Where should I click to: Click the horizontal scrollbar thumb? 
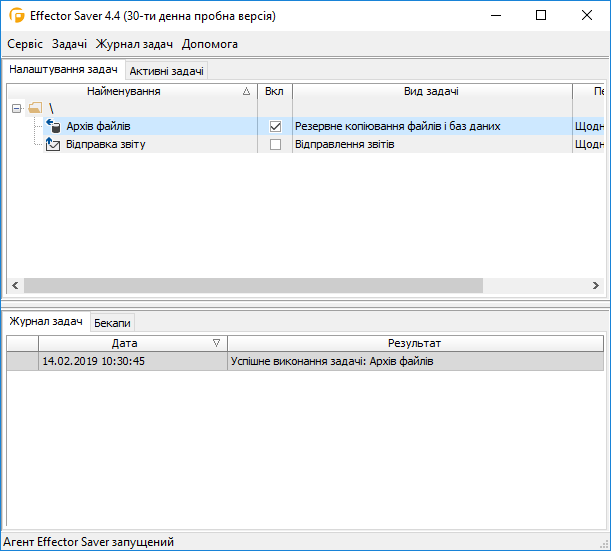(x=253, y=285)
